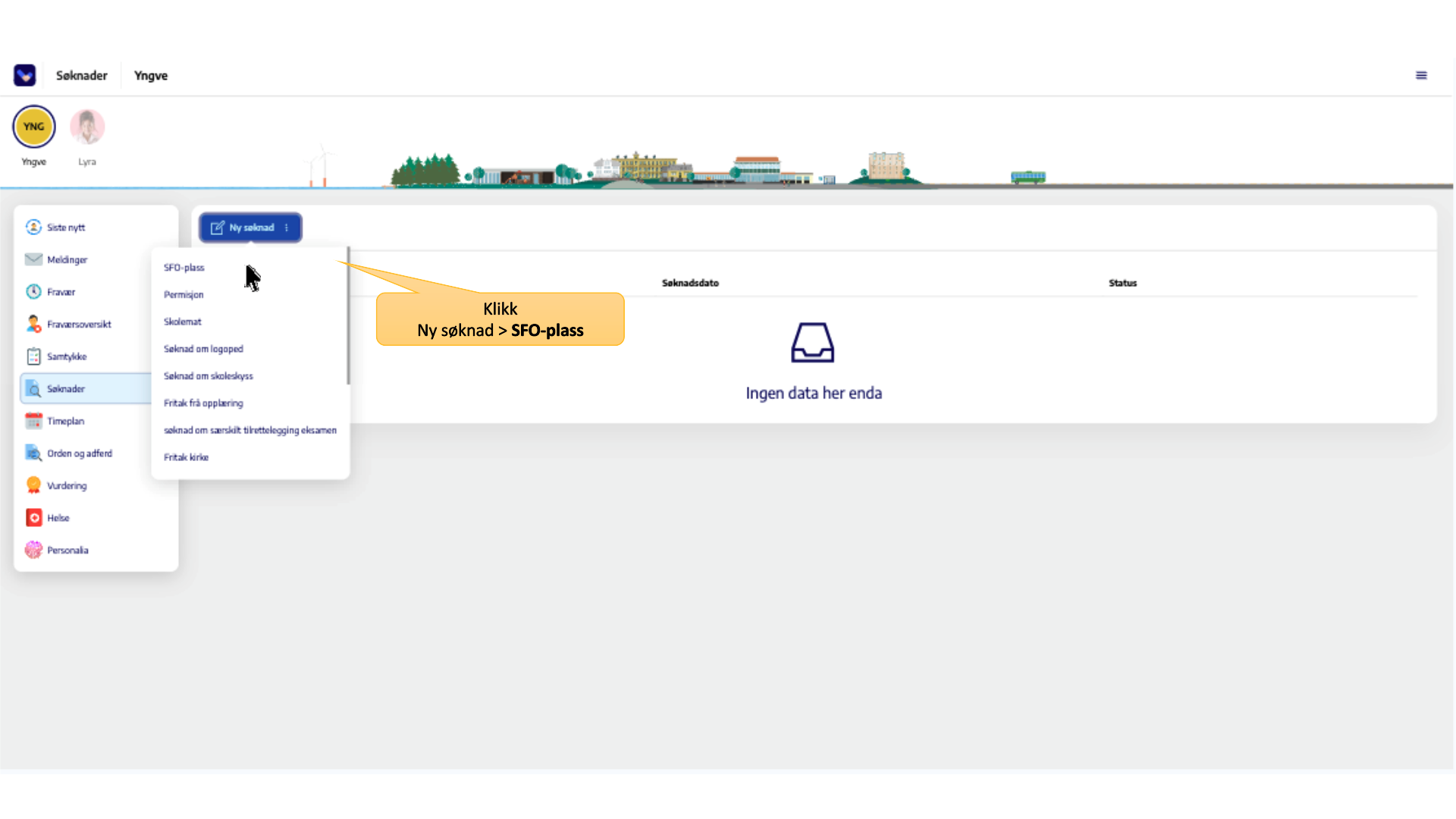
Task: Select Permisjon in the application menu
Action: pos(184,295)
